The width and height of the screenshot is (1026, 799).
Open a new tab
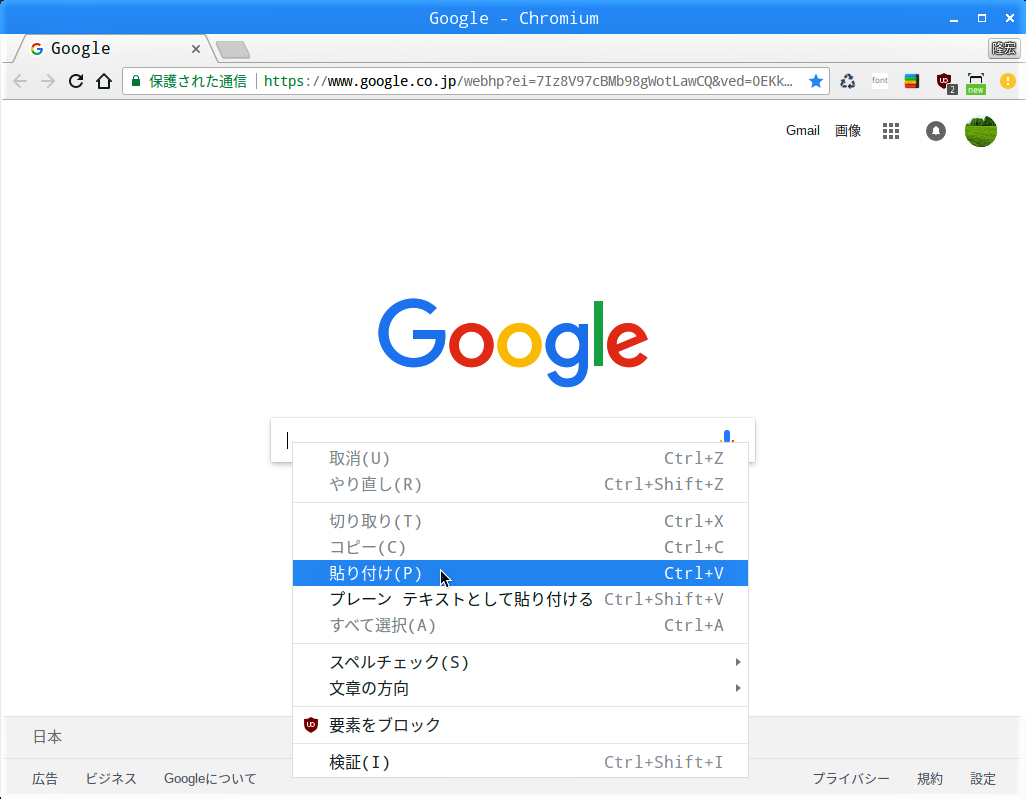pos(233,49)
